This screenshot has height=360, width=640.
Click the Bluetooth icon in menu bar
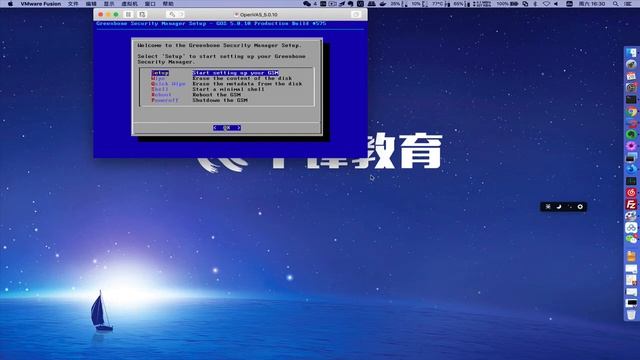pos(536,4)
